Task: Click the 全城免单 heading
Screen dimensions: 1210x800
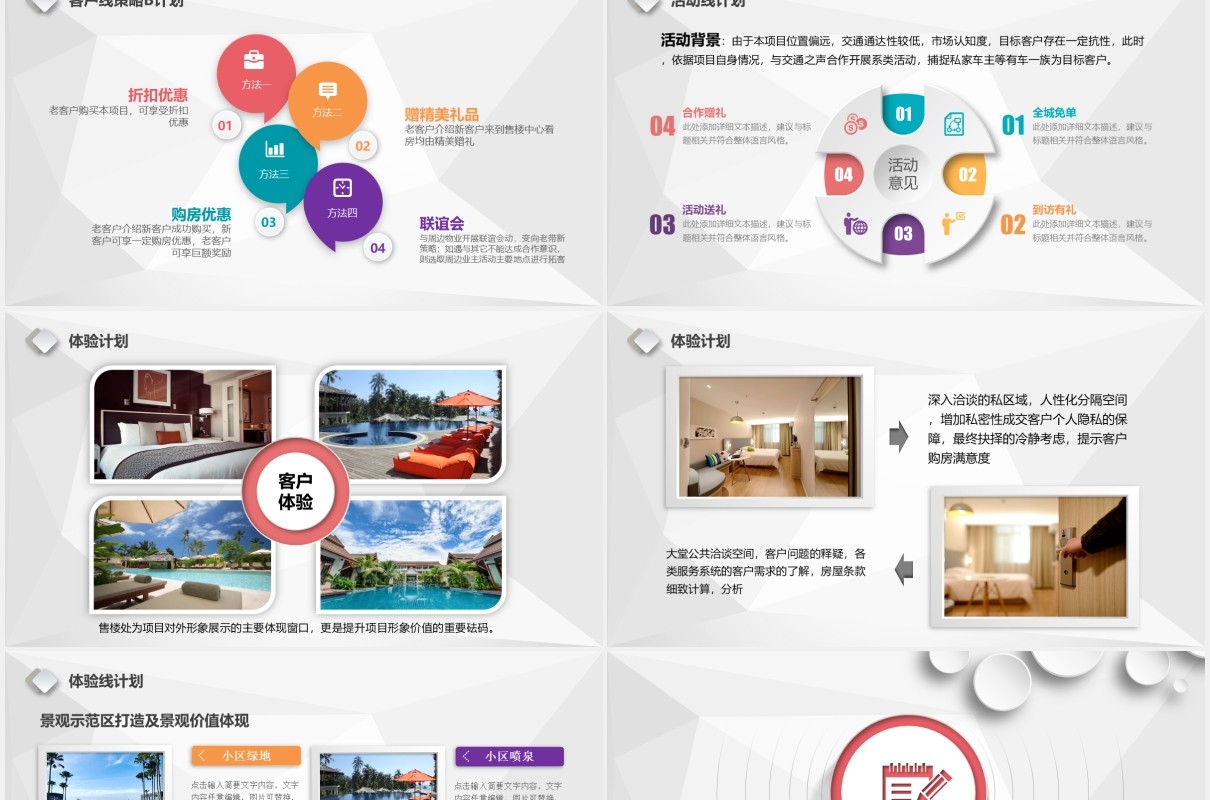Action: [1055, 113]
